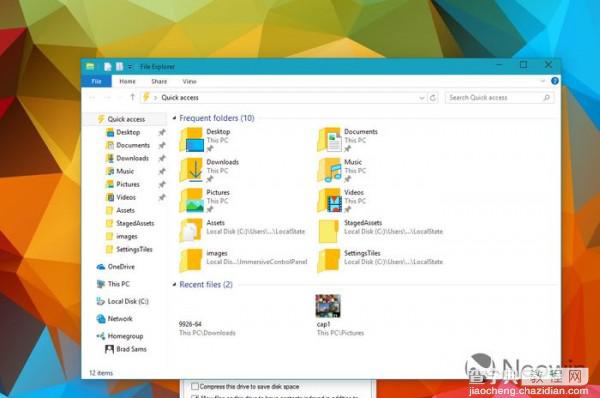Switch to the Share ribbon tab
The height and width of the screenshot is (398, 600).
pyautogui.click(x=159, y=81)
